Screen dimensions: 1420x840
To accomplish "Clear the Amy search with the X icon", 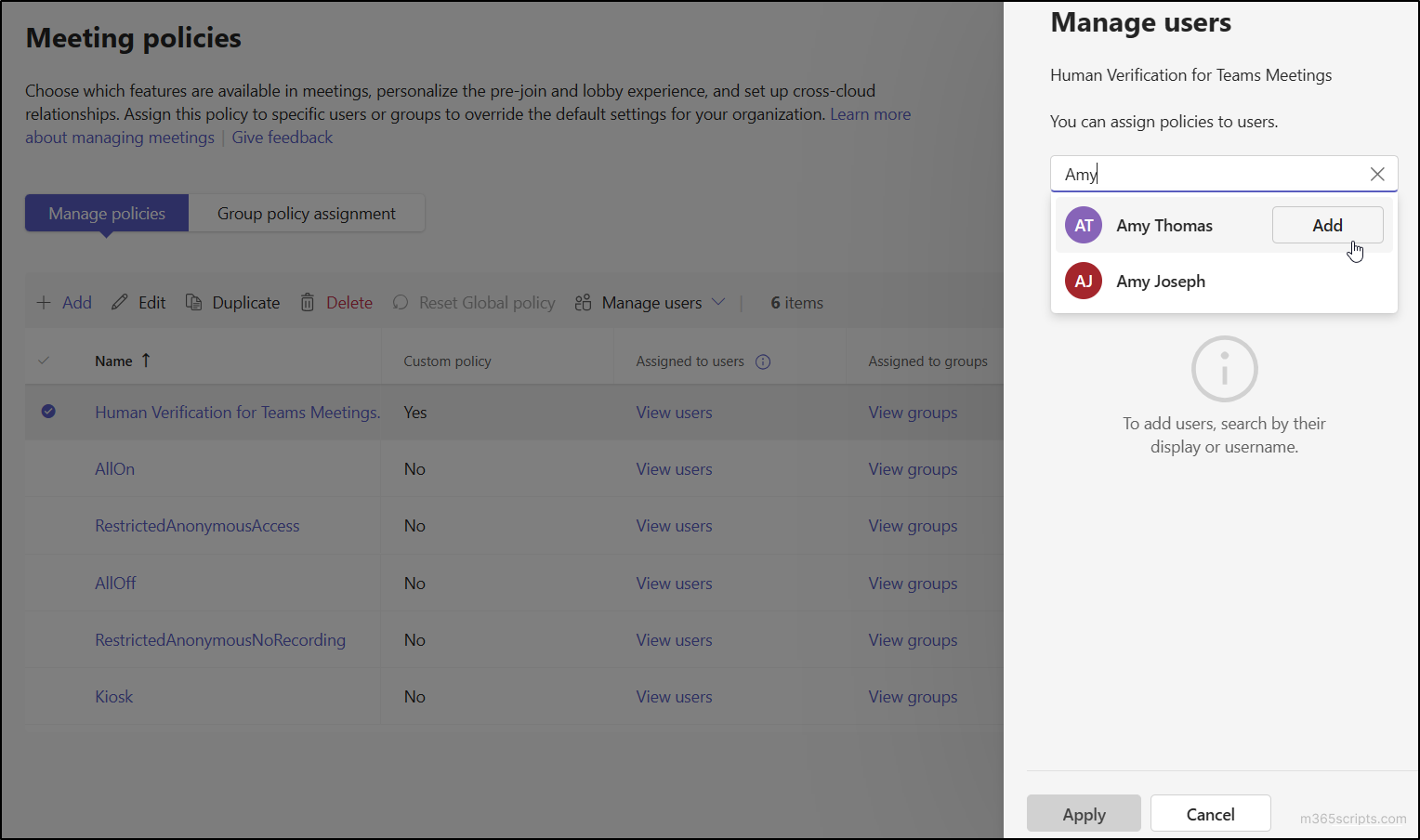I will click(1377, 174).
